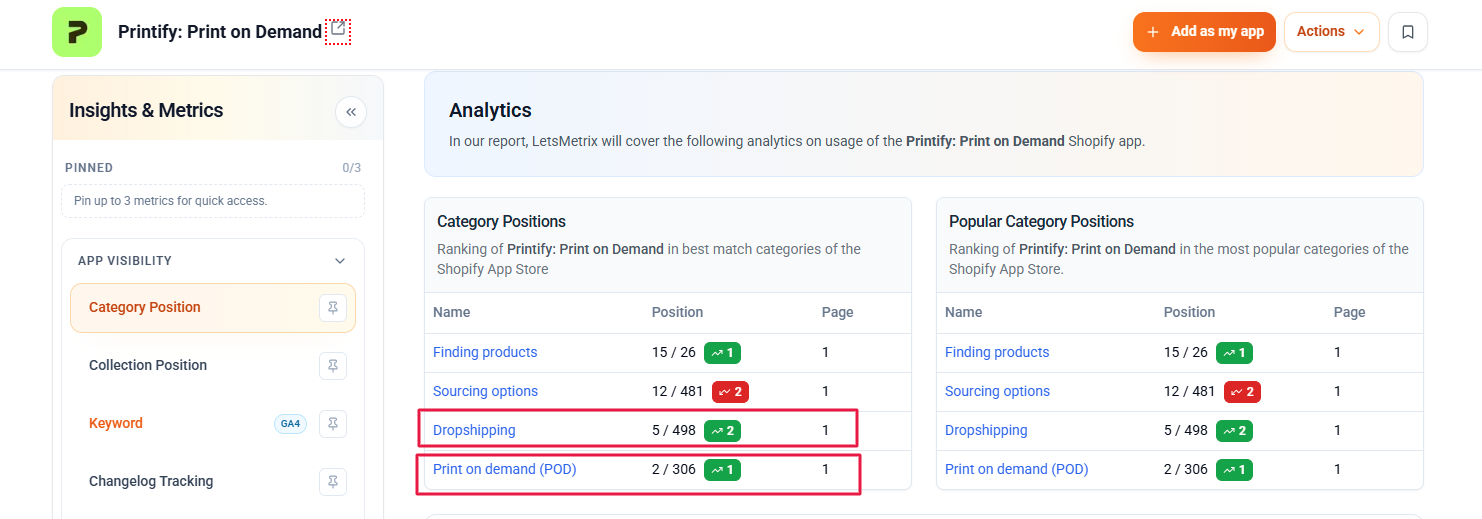The image size is (1482, 519).
Task: Click red trend badge for Sourcing options in Category Positions
Action: (x=730, y=392)
